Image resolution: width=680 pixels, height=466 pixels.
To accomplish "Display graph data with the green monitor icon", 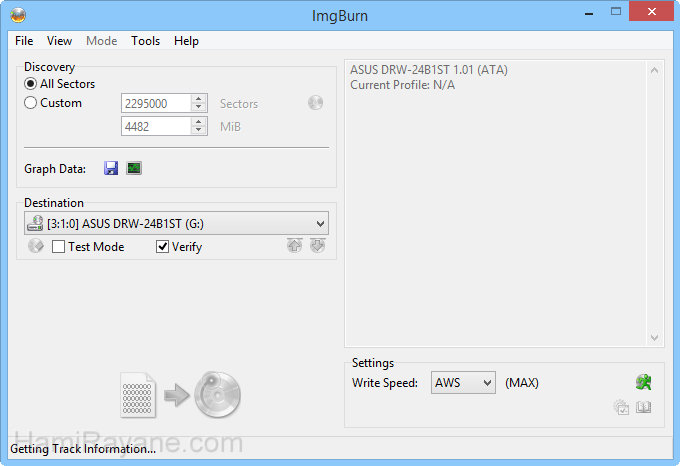I will click(134, 168).
